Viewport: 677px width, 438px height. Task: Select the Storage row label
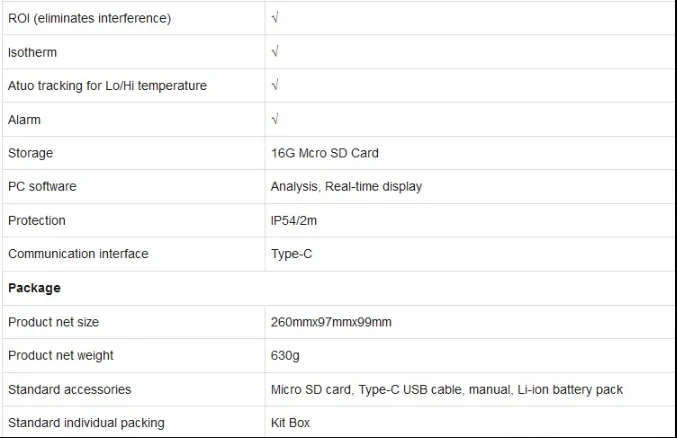point(30,153)
